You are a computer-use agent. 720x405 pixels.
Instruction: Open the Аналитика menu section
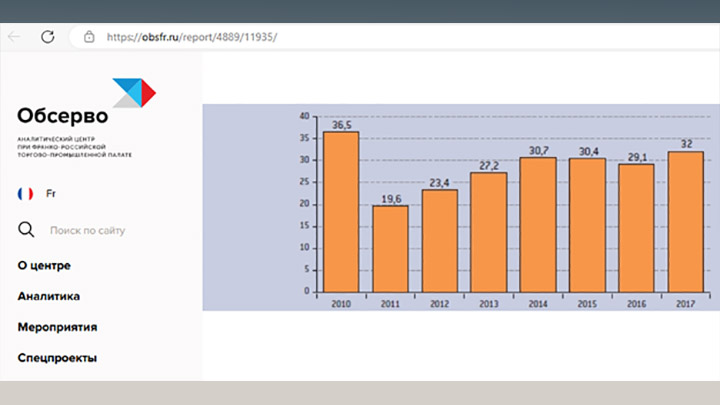tap(48, 296)
